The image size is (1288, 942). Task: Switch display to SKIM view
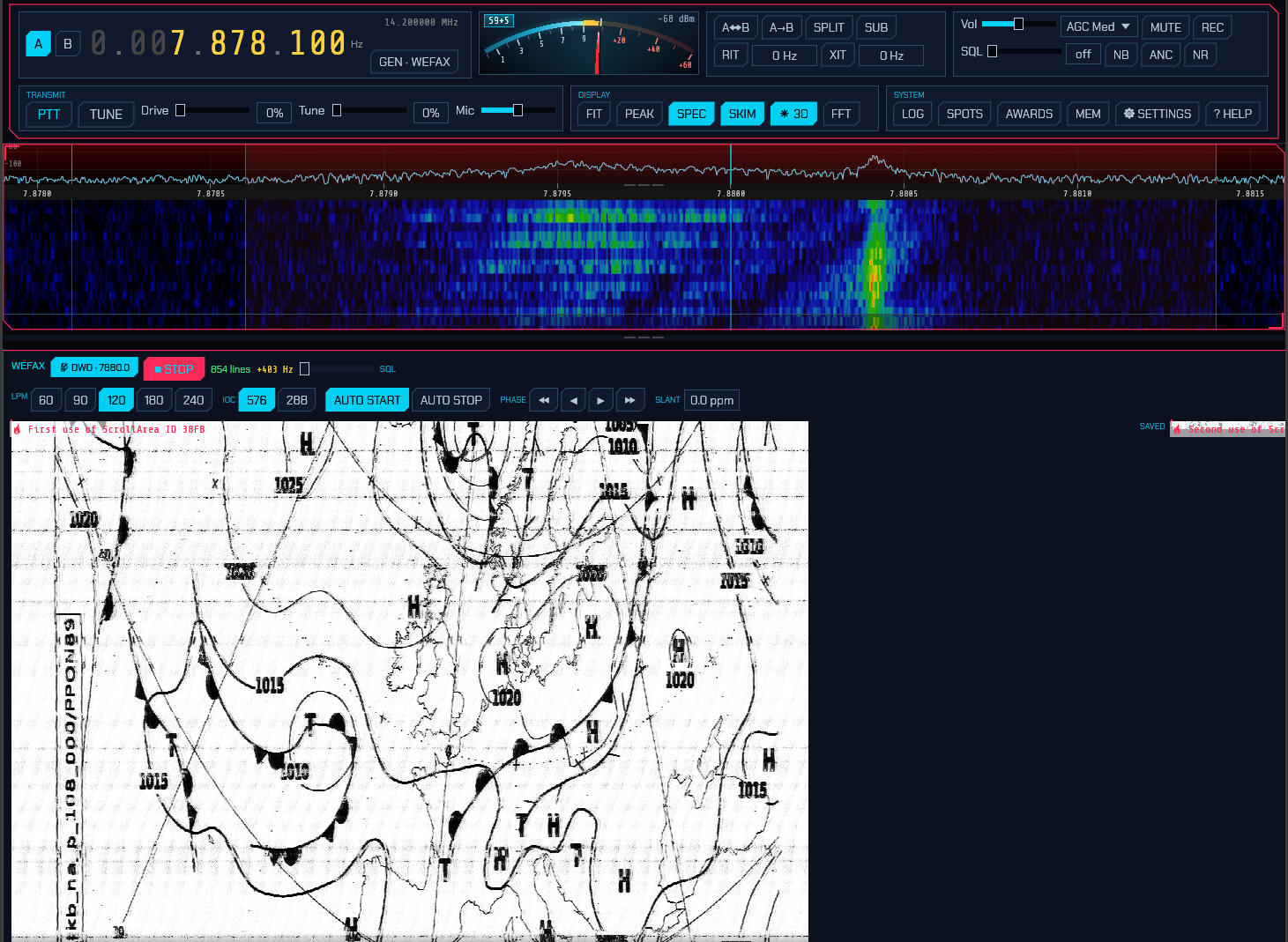click(x=742, y=114)
